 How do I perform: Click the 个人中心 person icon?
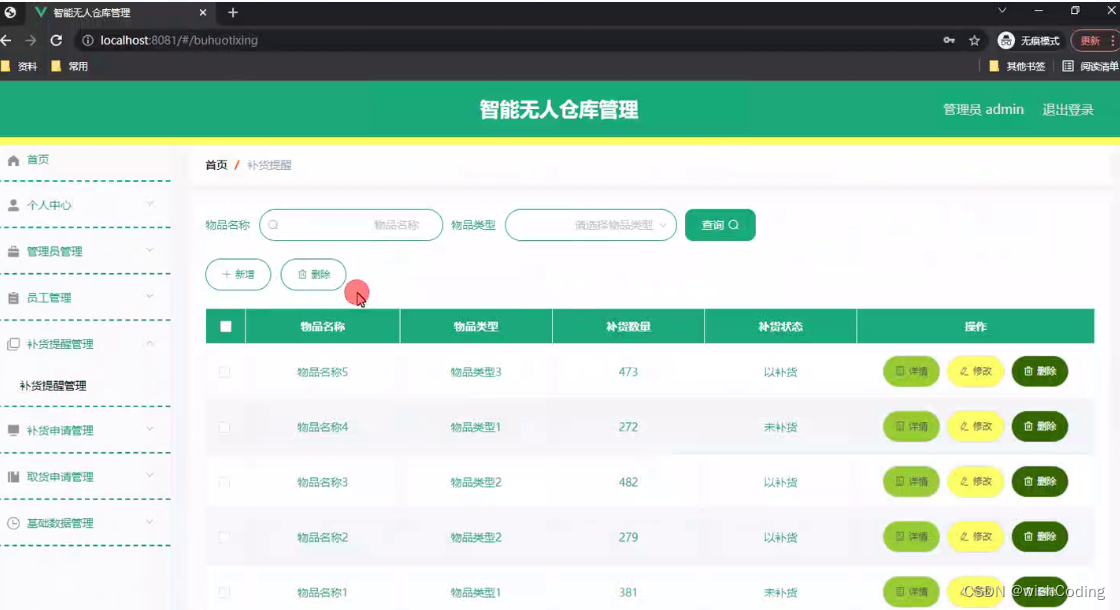tap(13, 204)
